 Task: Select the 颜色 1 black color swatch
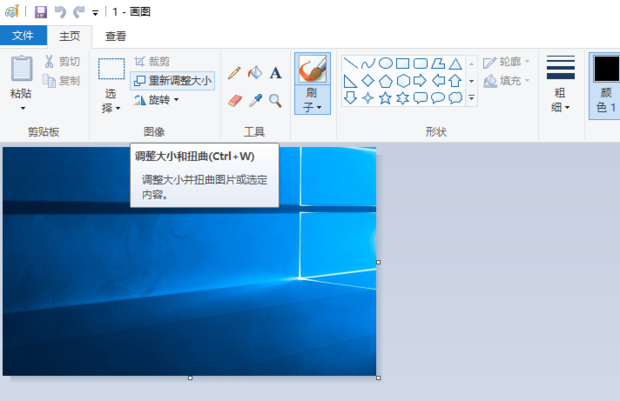(x=607, y=69)
